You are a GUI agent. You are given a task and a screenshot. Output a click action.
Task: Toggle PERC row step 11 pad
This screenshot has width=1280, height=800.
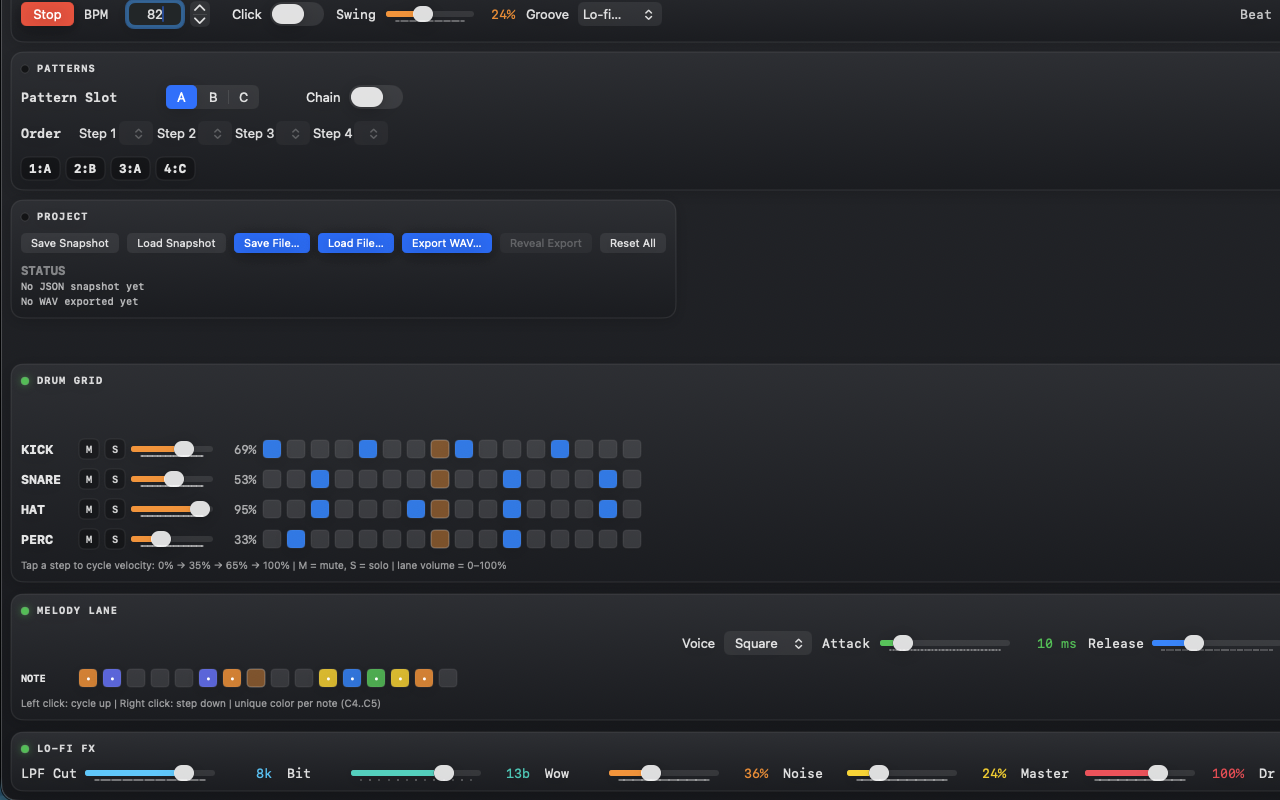click(x=512, y=539)
